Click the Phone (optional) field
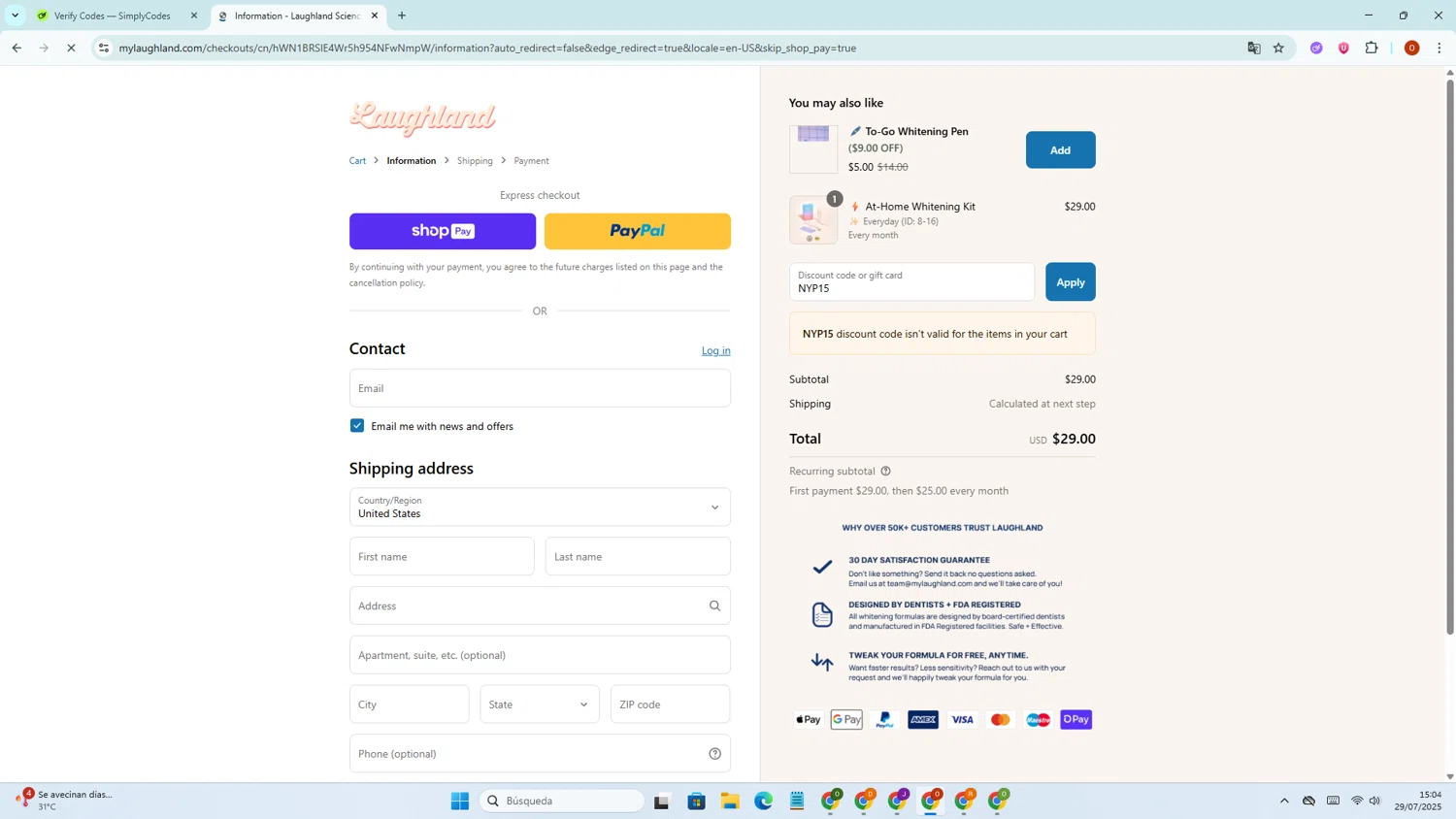 tap(540, 754)
